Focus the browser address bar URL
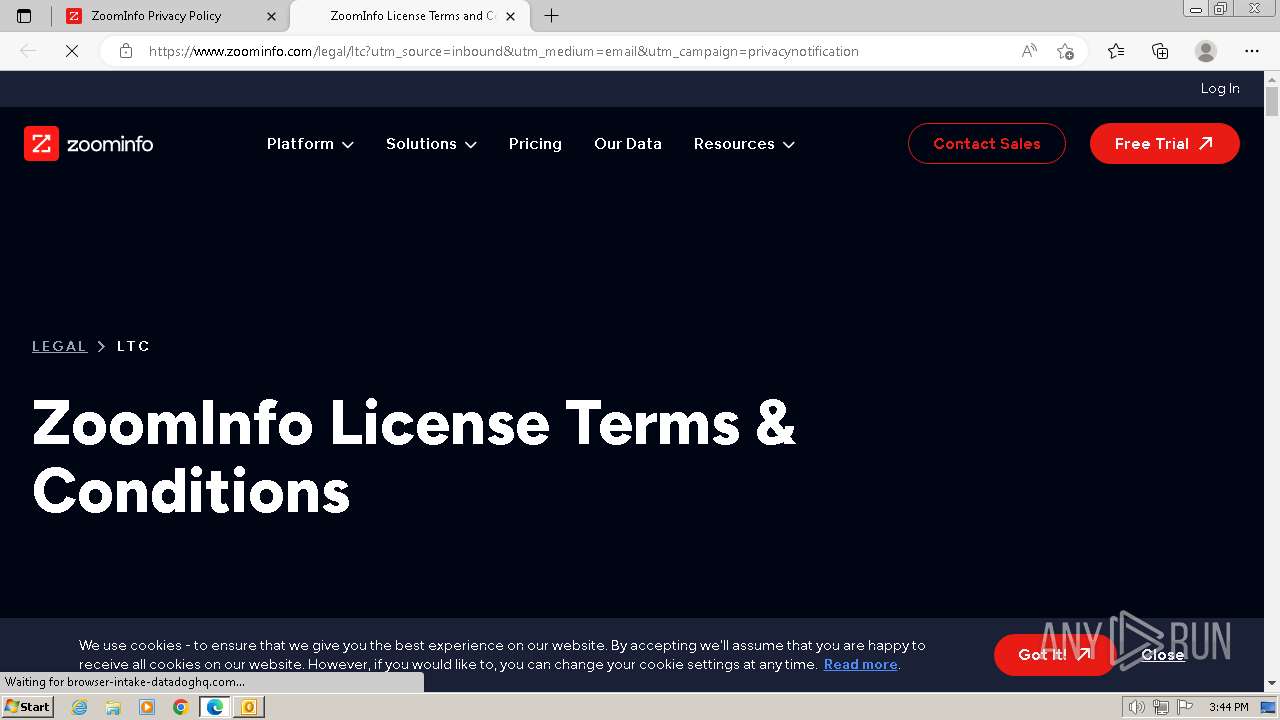Viewport: 1280px width, 720px height. pos(503,51)
